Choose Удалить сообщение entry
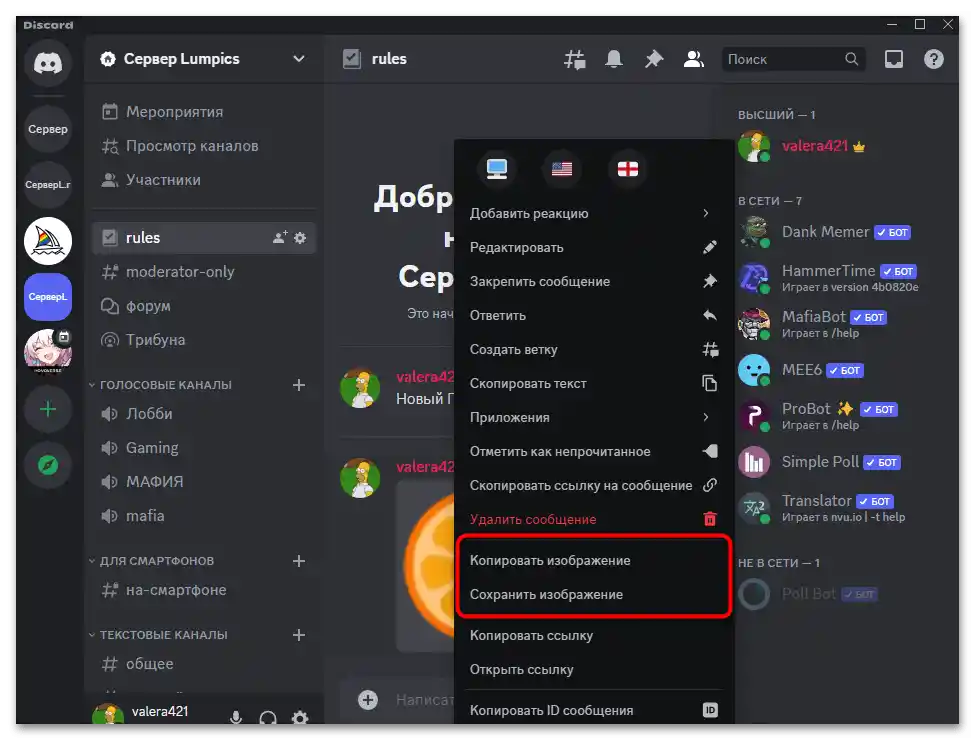 594,519
